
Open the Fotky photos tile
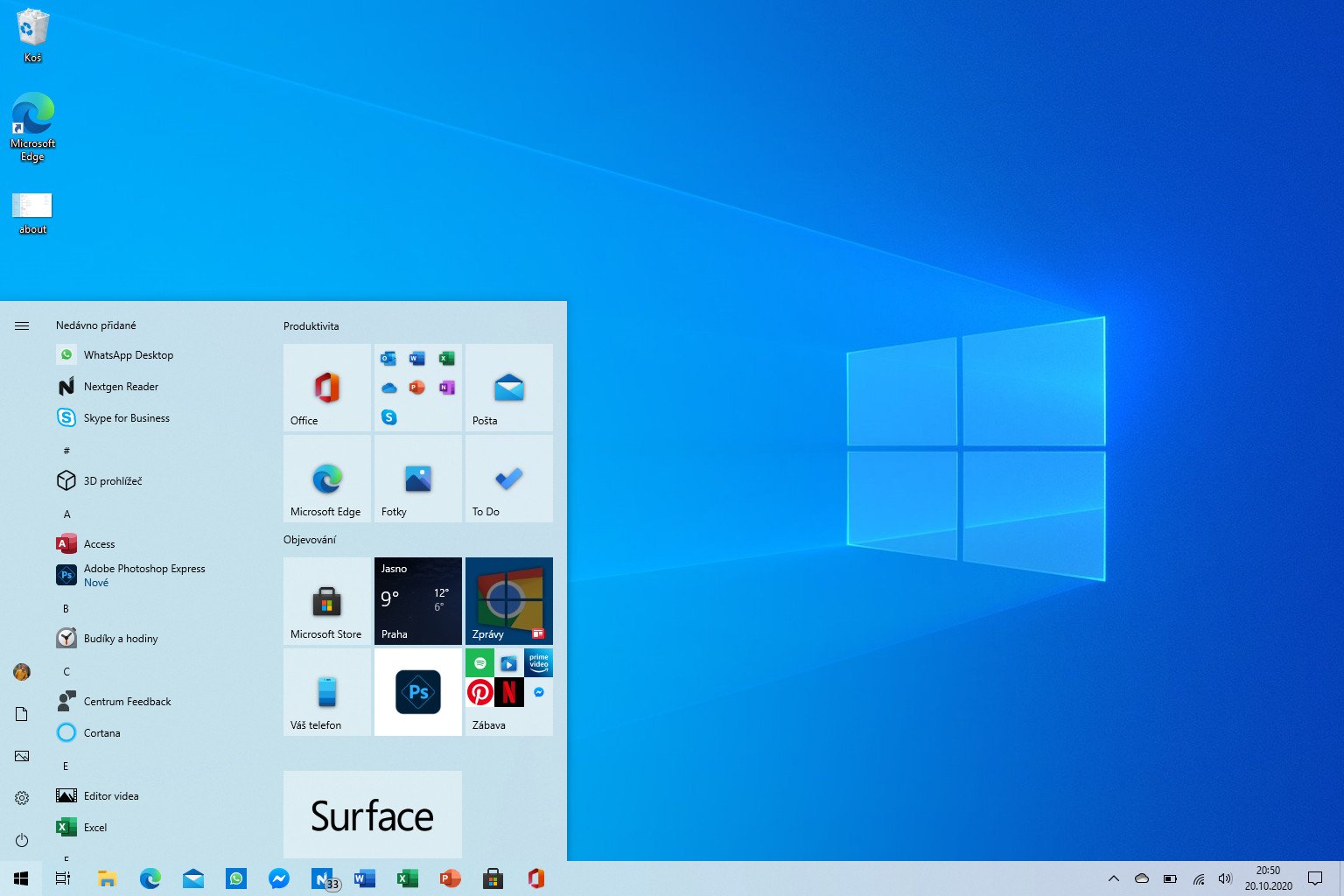tap(418, 479)
